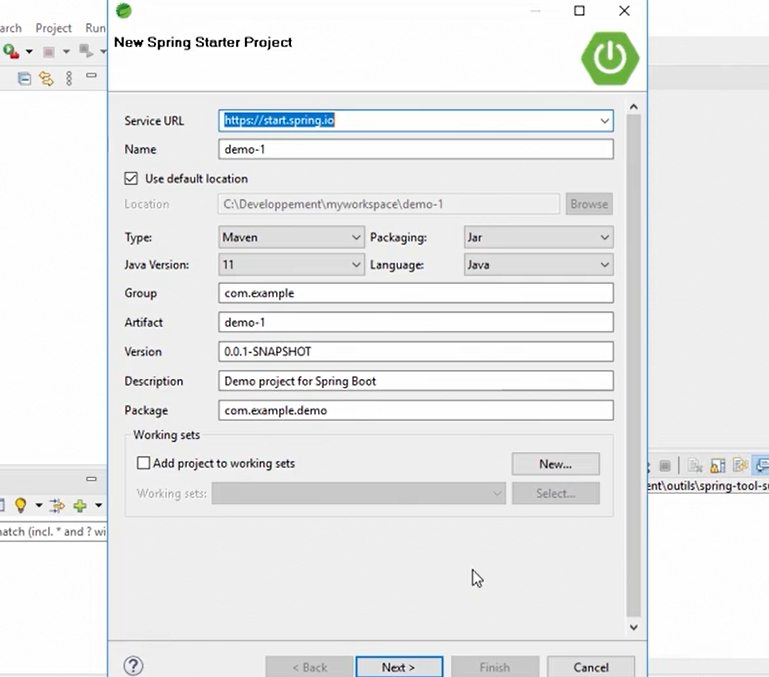Minimize the lower-left panel in Eclipse
769x677 pixels.
(x=91, y=479)
